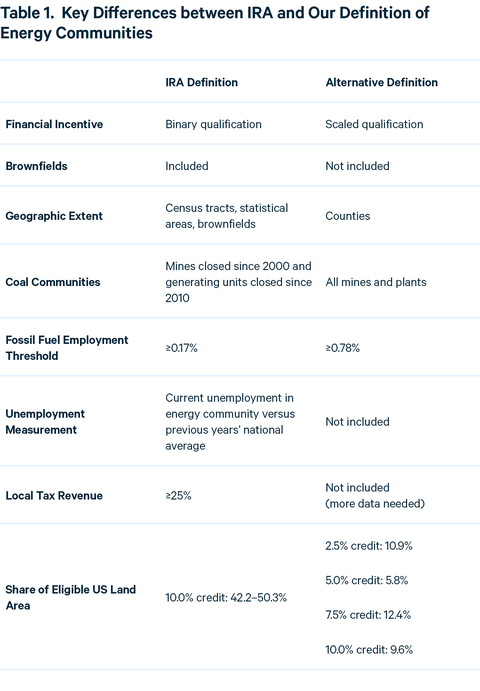Click the Table 1 title heading
The image size is (480, 691).
click(215, 23)
